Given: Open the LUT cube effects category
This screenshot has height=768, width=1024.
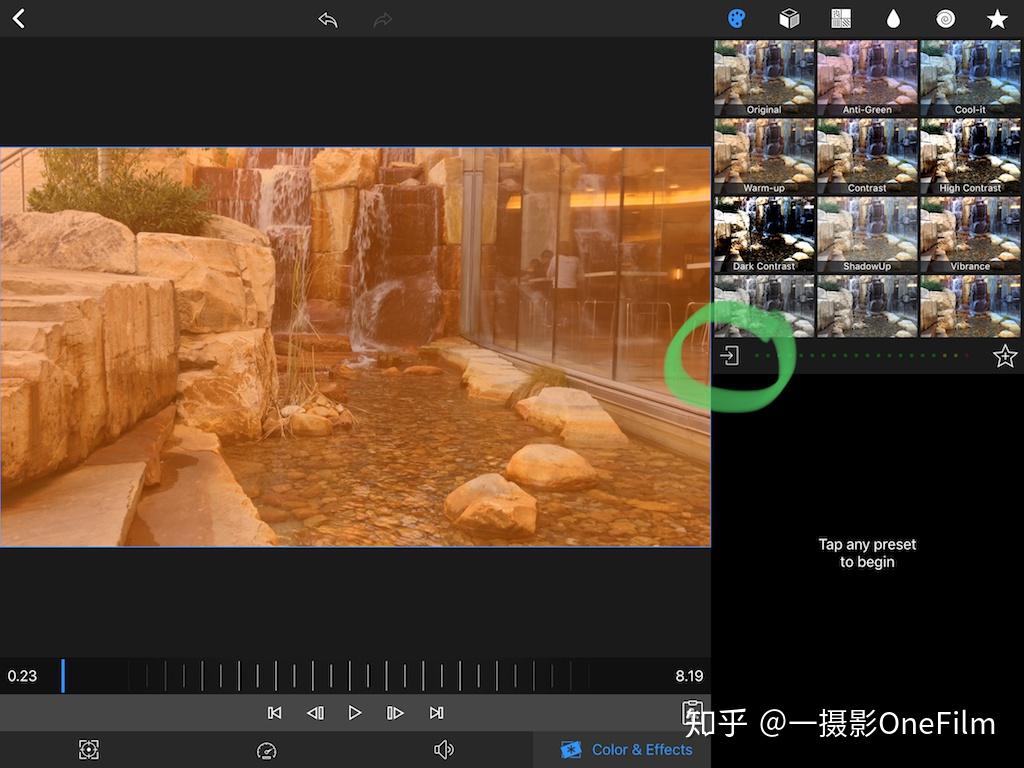Looking at the screenshot, I should tap(789, 19).
